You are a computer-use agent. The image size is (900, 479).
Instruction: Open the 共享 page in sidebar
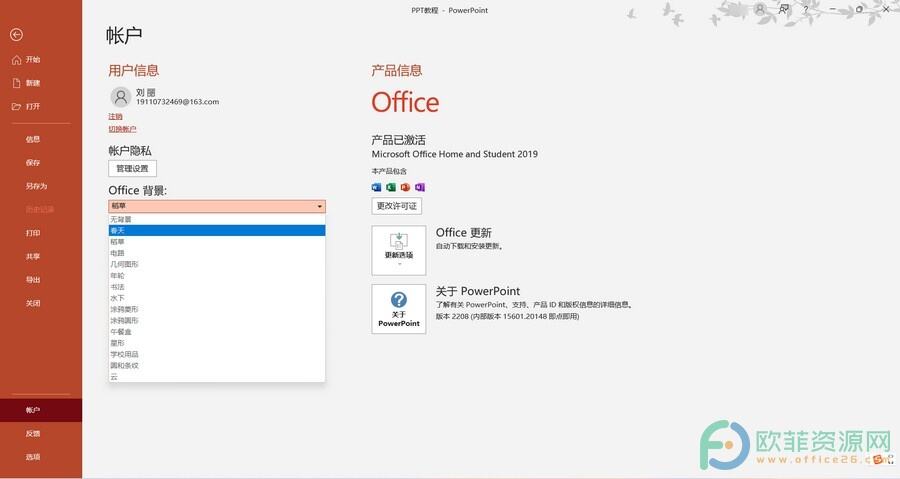pos(41,257)
